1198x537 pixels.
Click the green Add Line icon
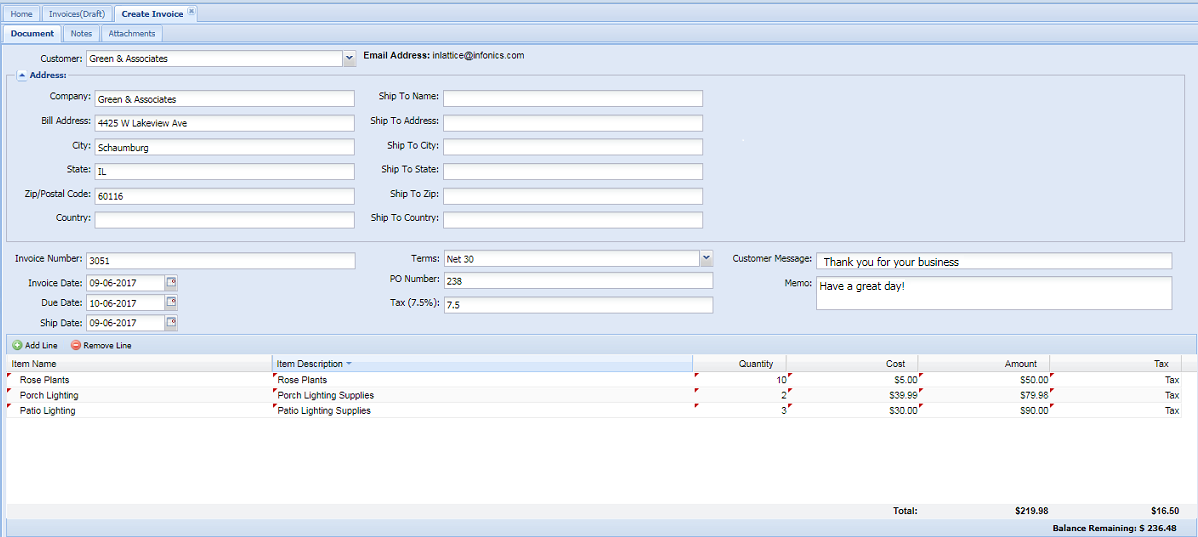(x=17, y=345)
